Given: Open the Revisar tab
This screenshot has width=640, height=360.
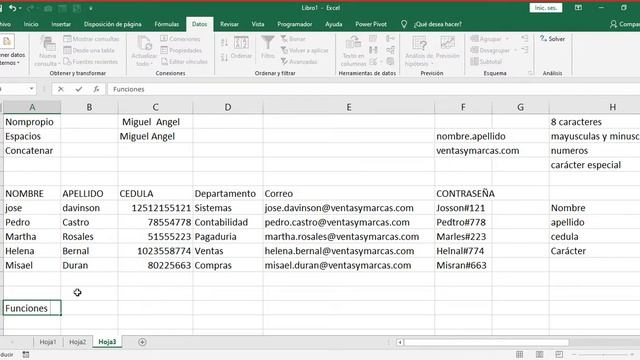Looking at the screenshot, I should (x=229, y=24).
